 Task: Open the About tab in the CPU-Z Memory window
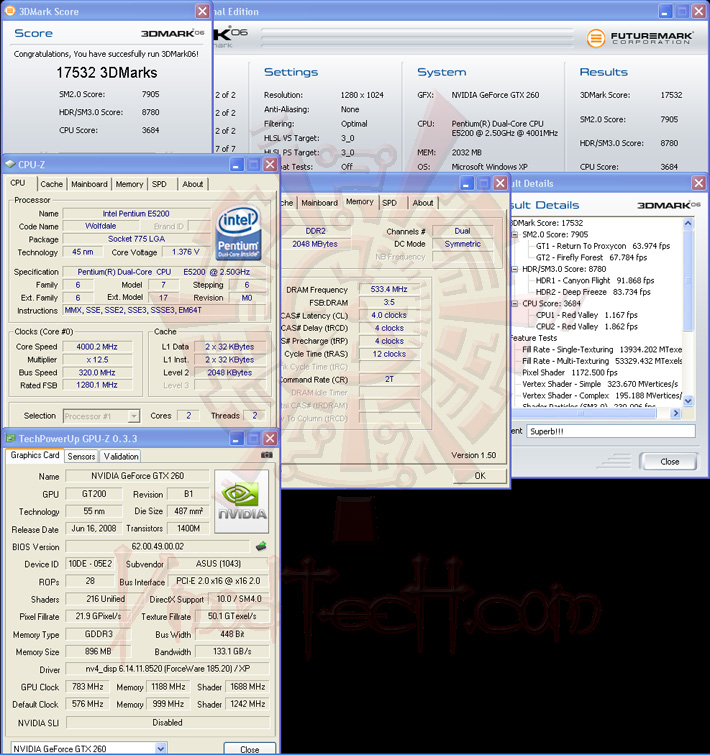point(423,203)
